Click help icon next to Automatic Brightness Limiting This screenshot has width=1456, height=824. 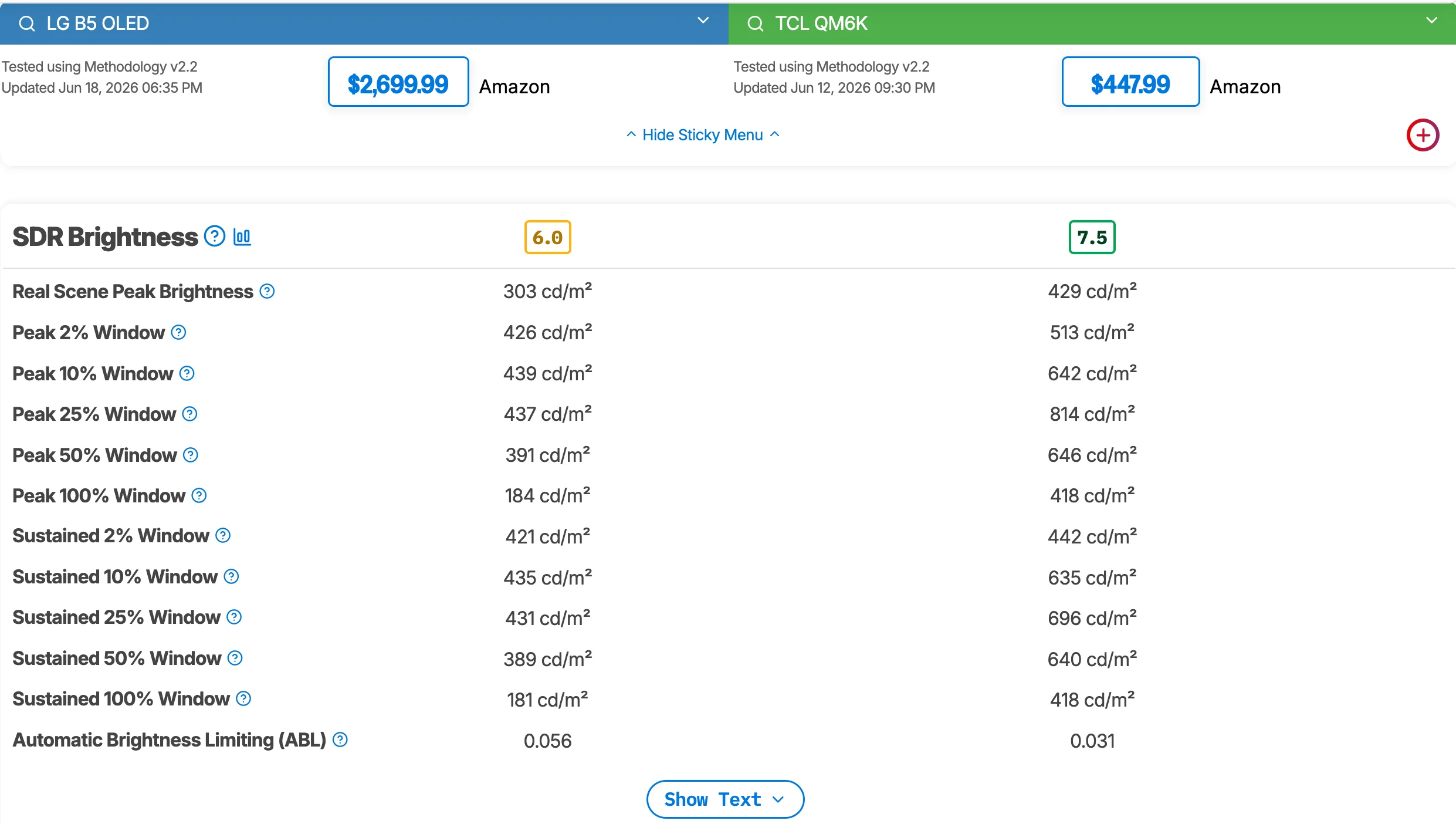tap(340, 739)
